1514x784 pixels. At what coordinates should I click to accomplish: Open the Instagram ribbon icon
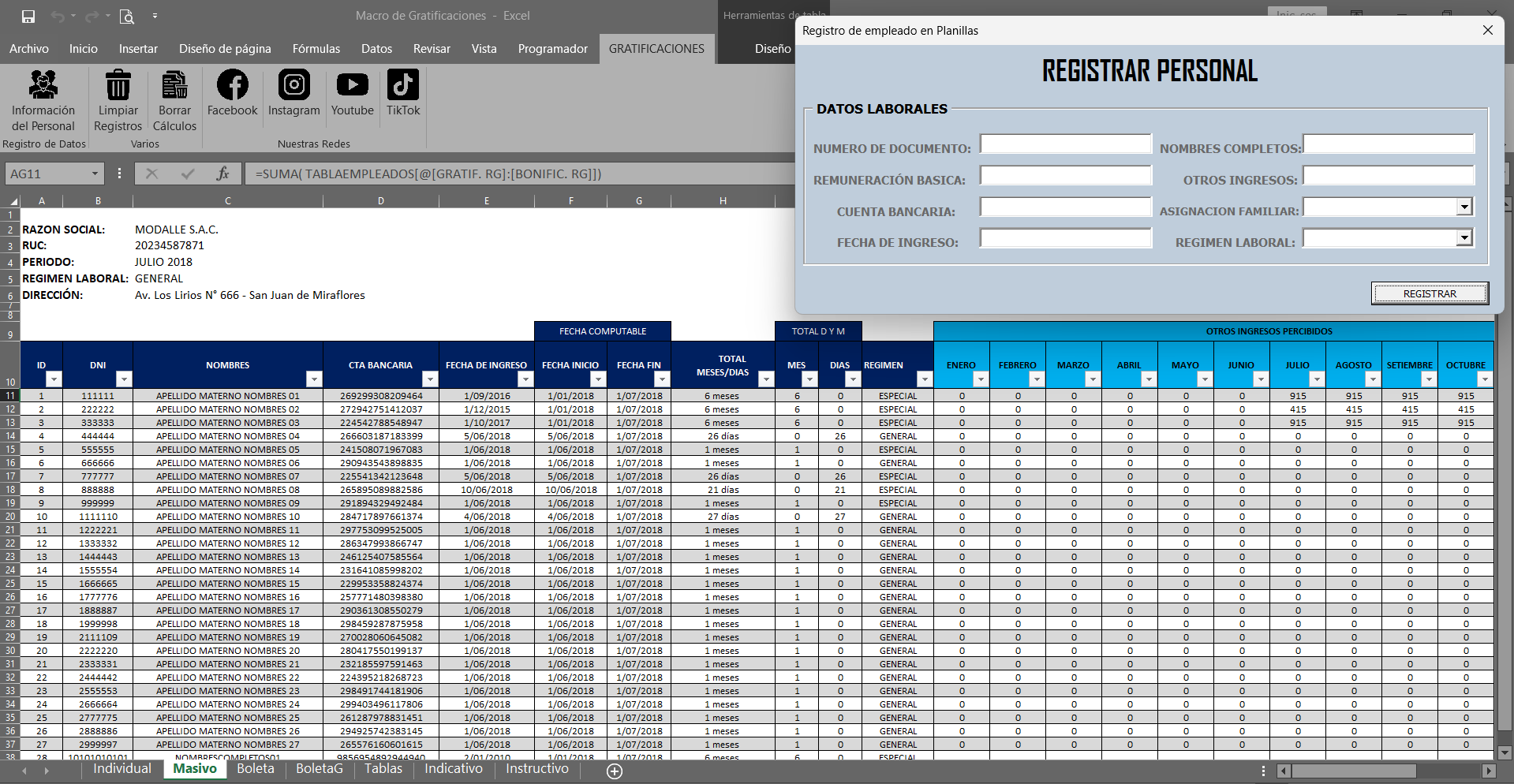pos(293,85)
